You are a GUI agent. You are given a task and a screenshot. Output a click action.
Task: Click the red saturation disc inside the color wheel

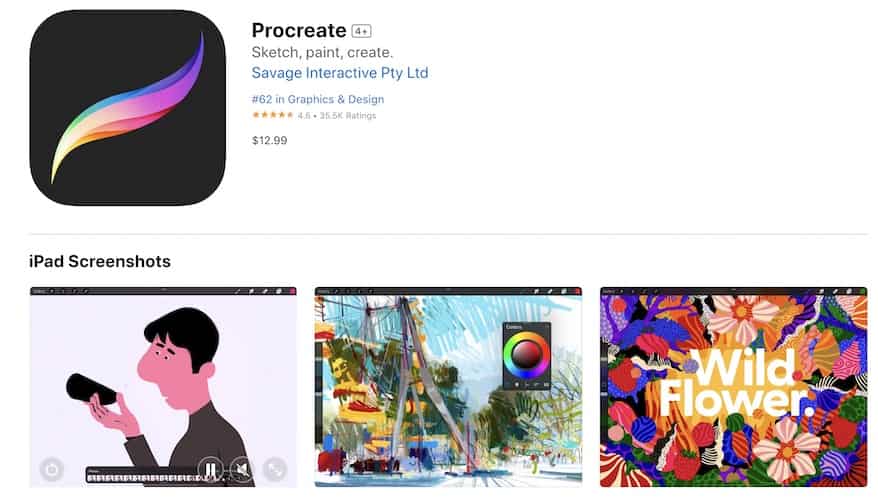coord(526,354)
